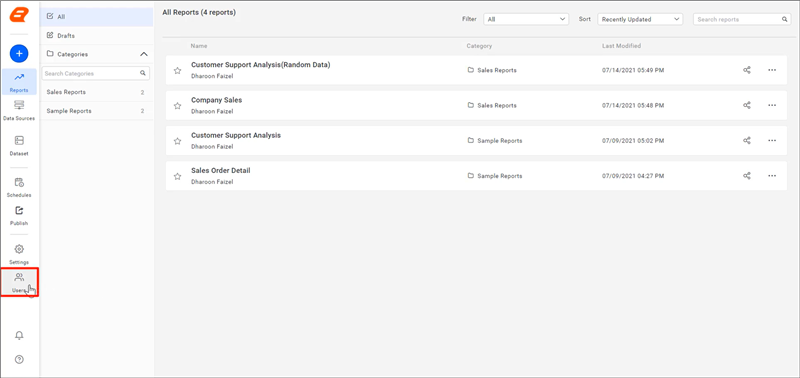
Task: Open Settings in sidebar
Action: pyautogui.click(x=19, y=254)
